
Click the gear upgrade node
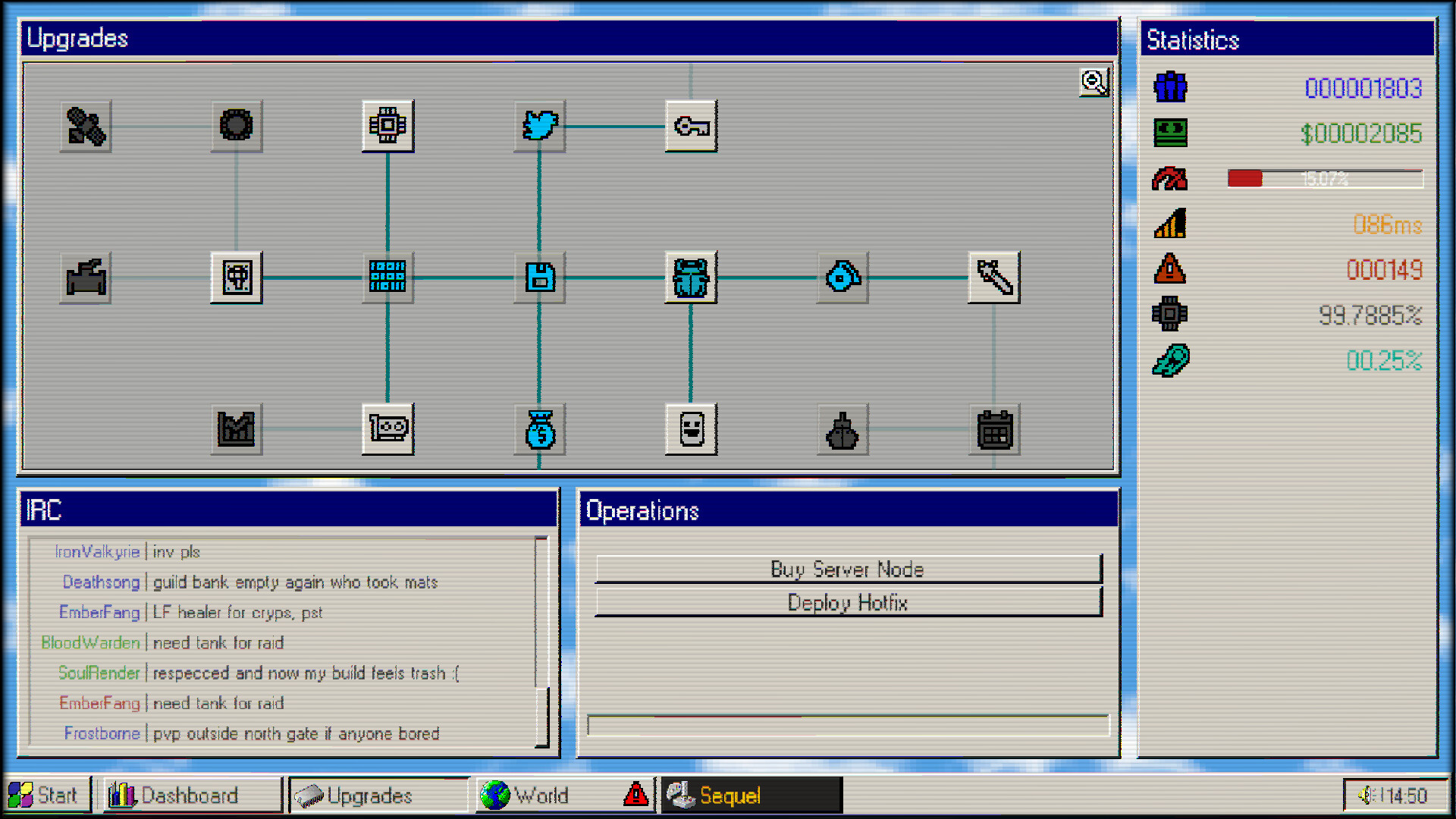[x=236, y=126]
